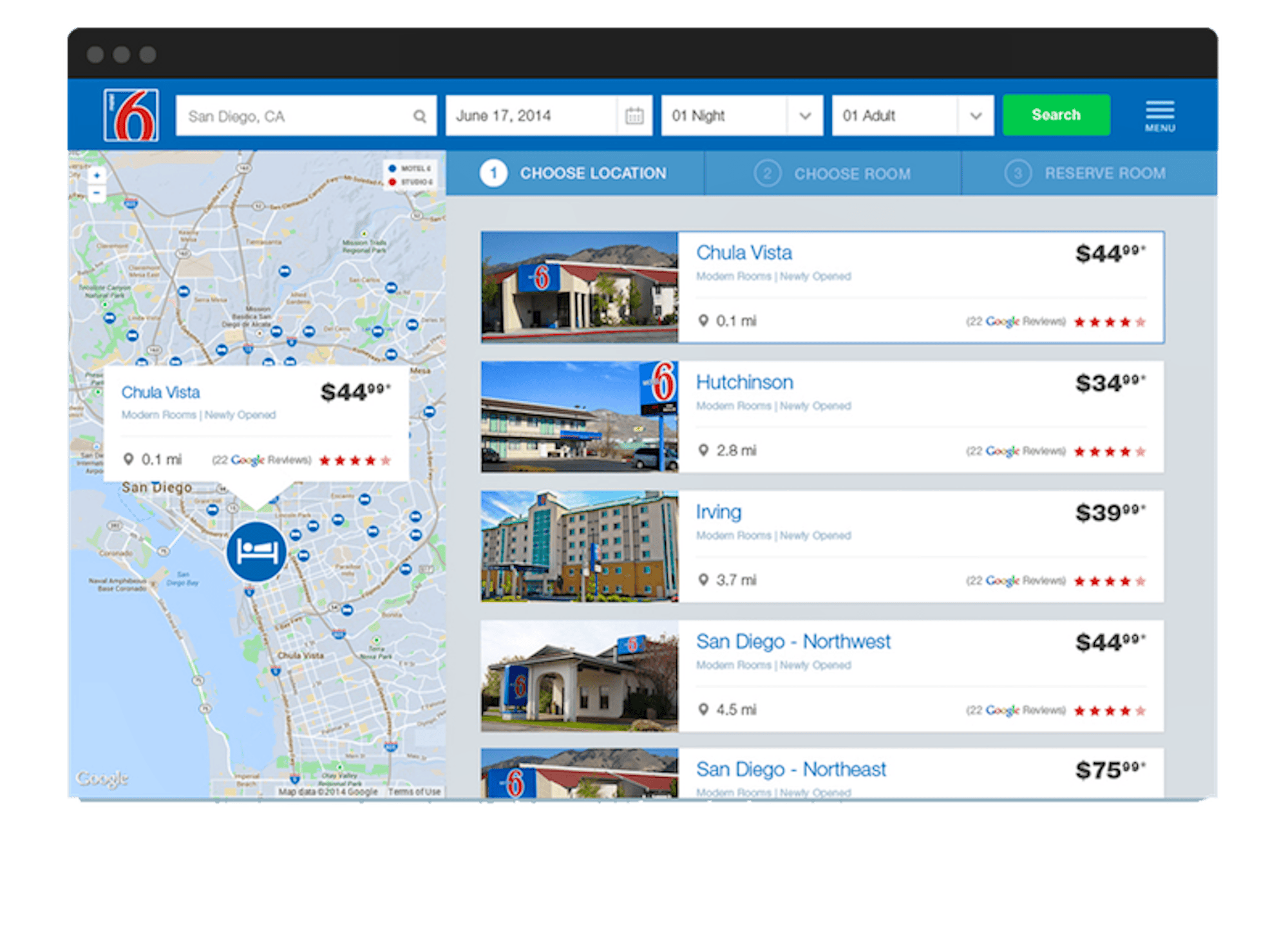Image resolution: width=1288 pixels, height=926 pixels.
Task: Toggle the blue MOTEL 6 legend marker
Action: [x=394, y=168]
